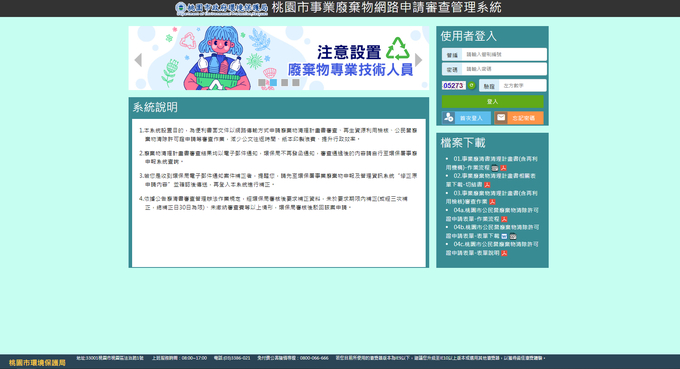Click the 使用者登入 panel heading
Image resolution: width=680 pixels, height=369 pixels.
(468, 36)
